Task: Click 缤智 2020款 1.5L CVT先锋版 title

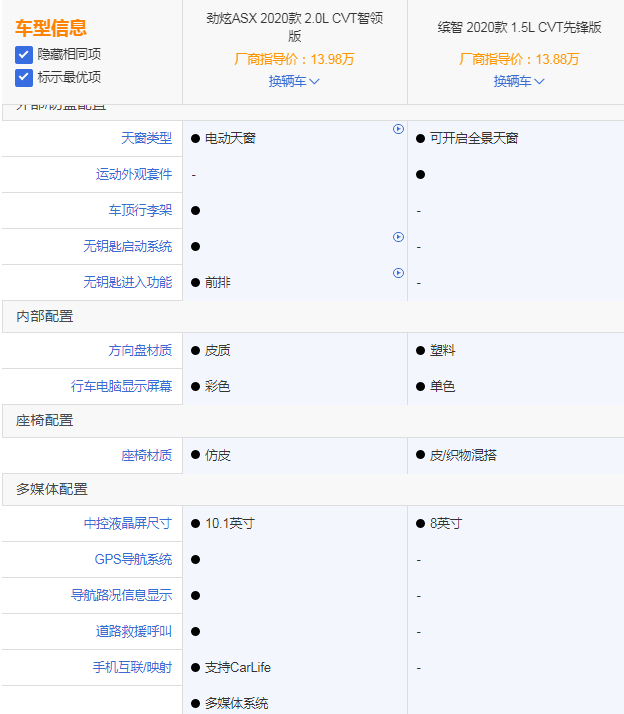Action: [520, 27]
